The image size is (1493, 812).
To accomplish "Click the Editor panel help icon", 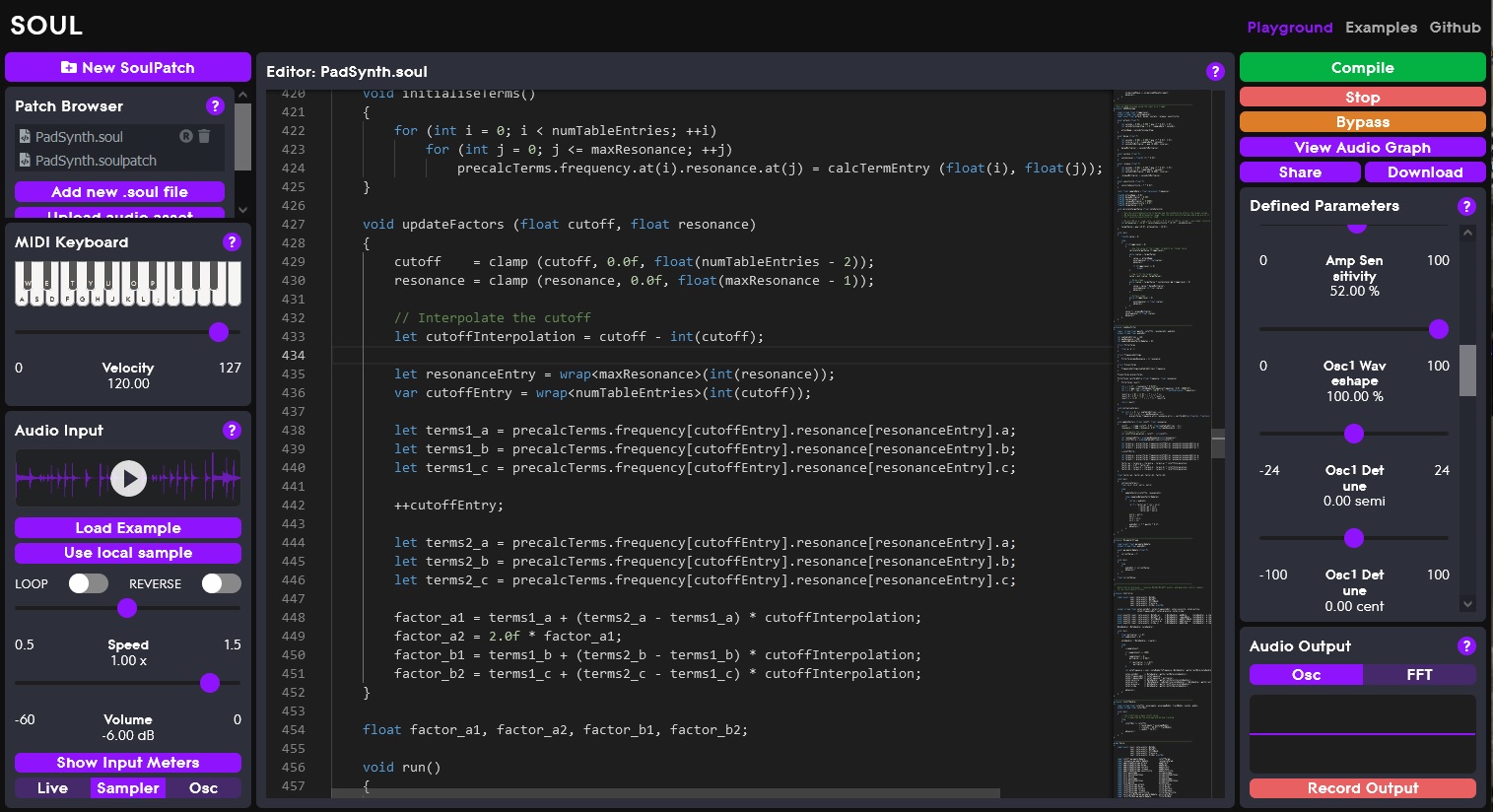I will (x=1215, y=72).
